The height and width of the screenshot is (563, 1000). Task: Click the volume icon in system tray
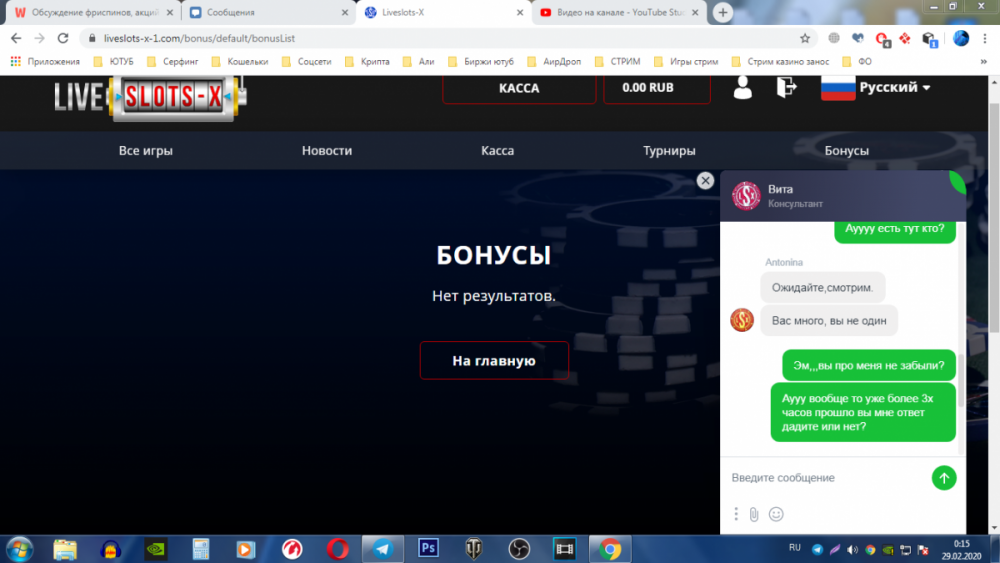[x=853, y=550]
